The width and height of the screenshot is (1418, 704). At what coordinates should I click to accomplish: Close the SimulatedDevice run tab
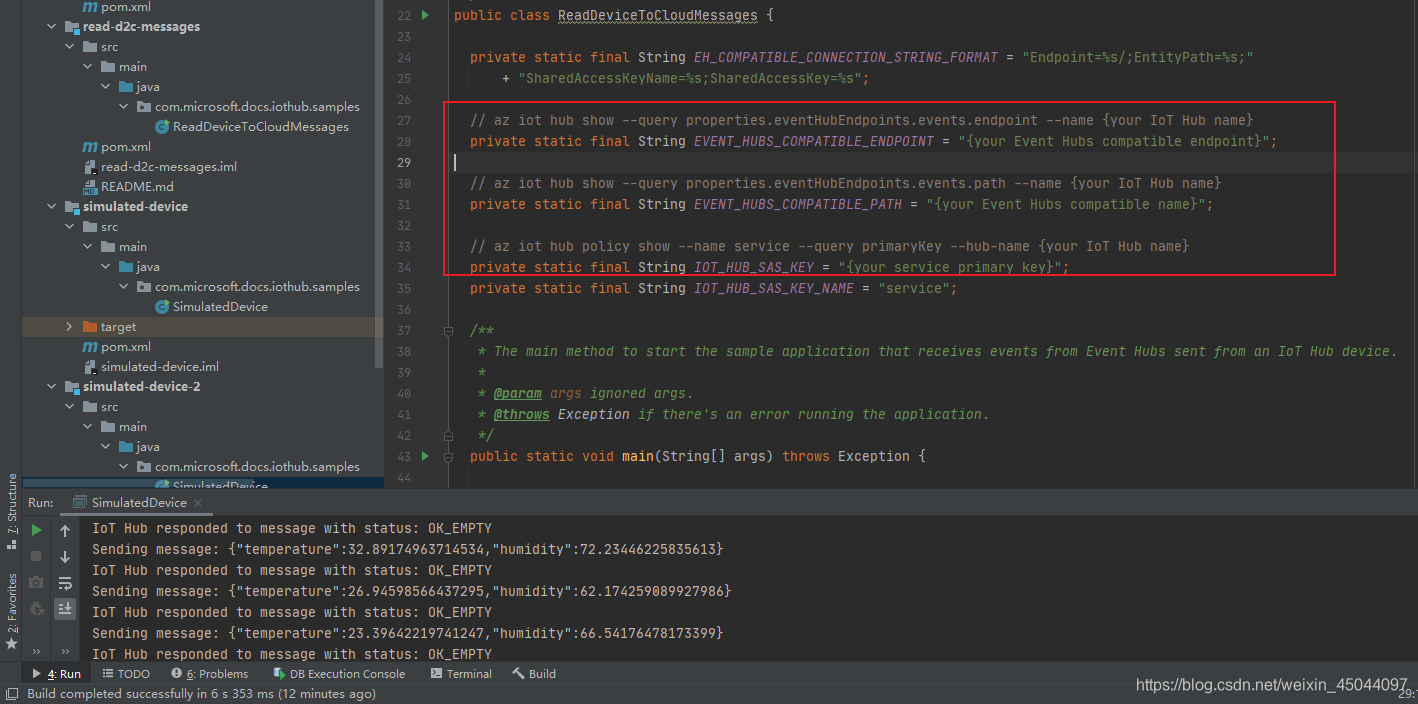pos(198,503)
